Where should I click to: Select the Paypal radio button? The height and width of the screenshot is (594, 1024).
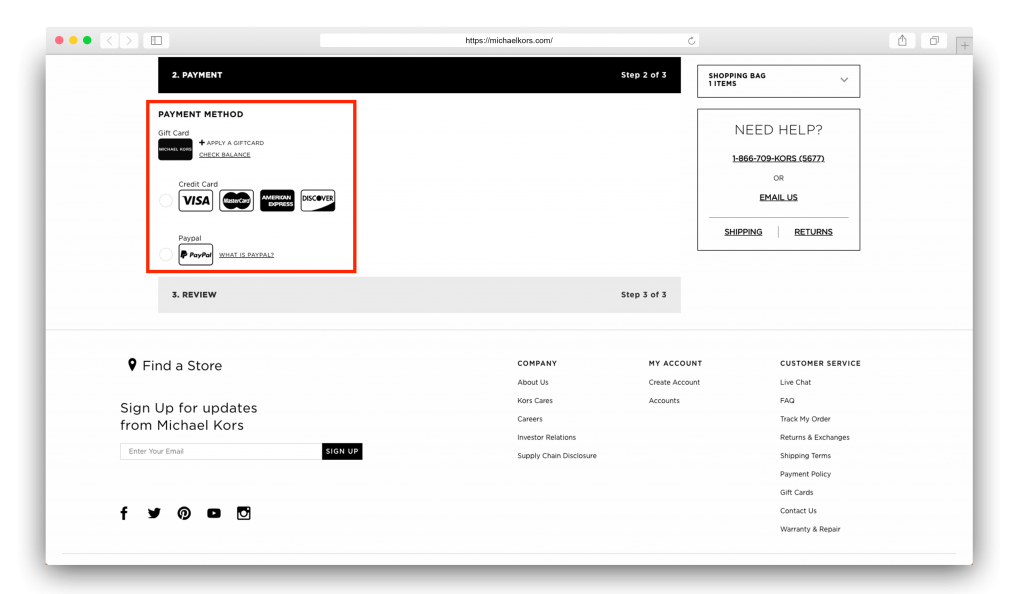point(166,255)
